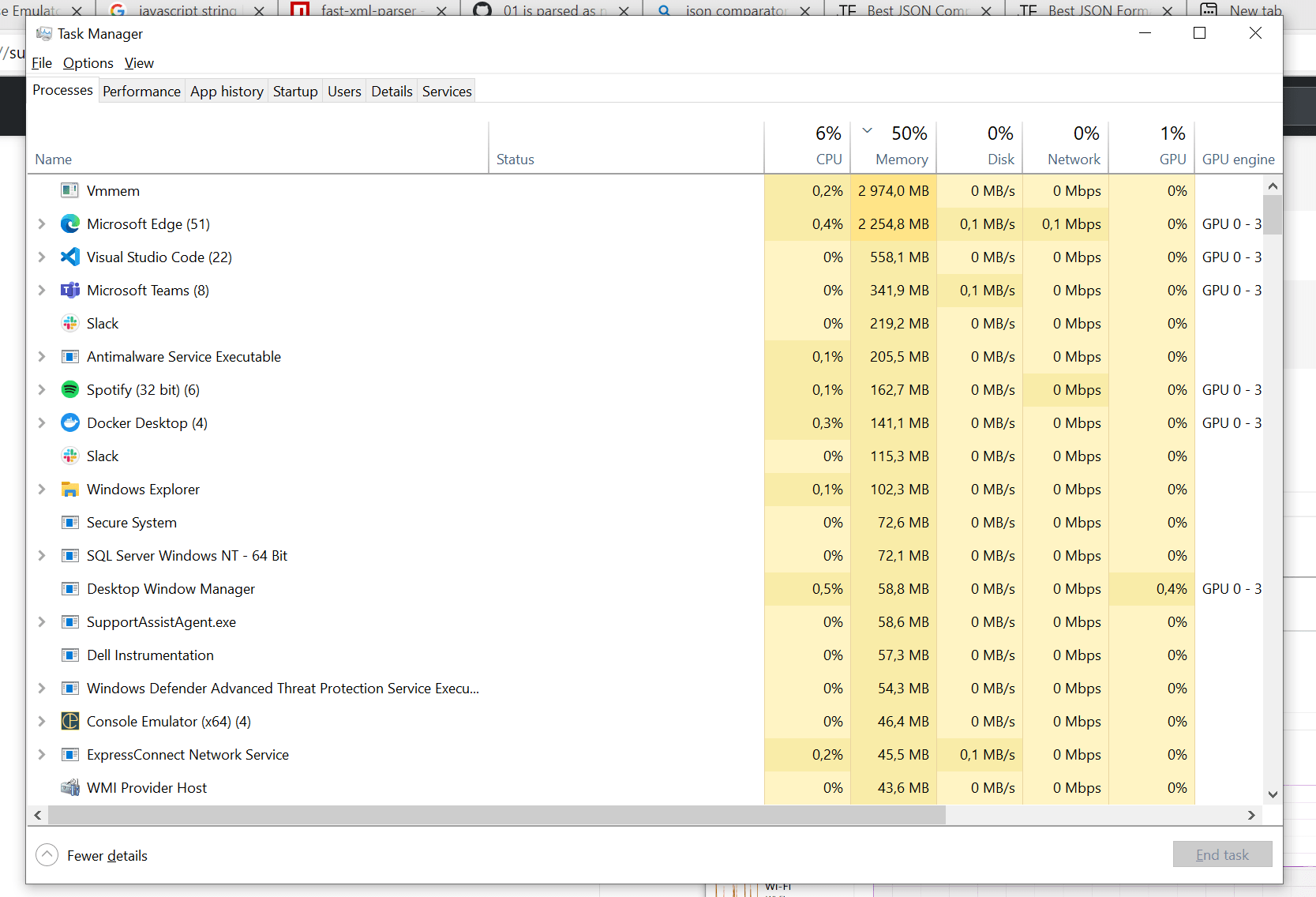Expand the Microsoft Teams process group
Image resolution: width=1316 pixels, height=897 pixels.
click(x=42, y=290)
